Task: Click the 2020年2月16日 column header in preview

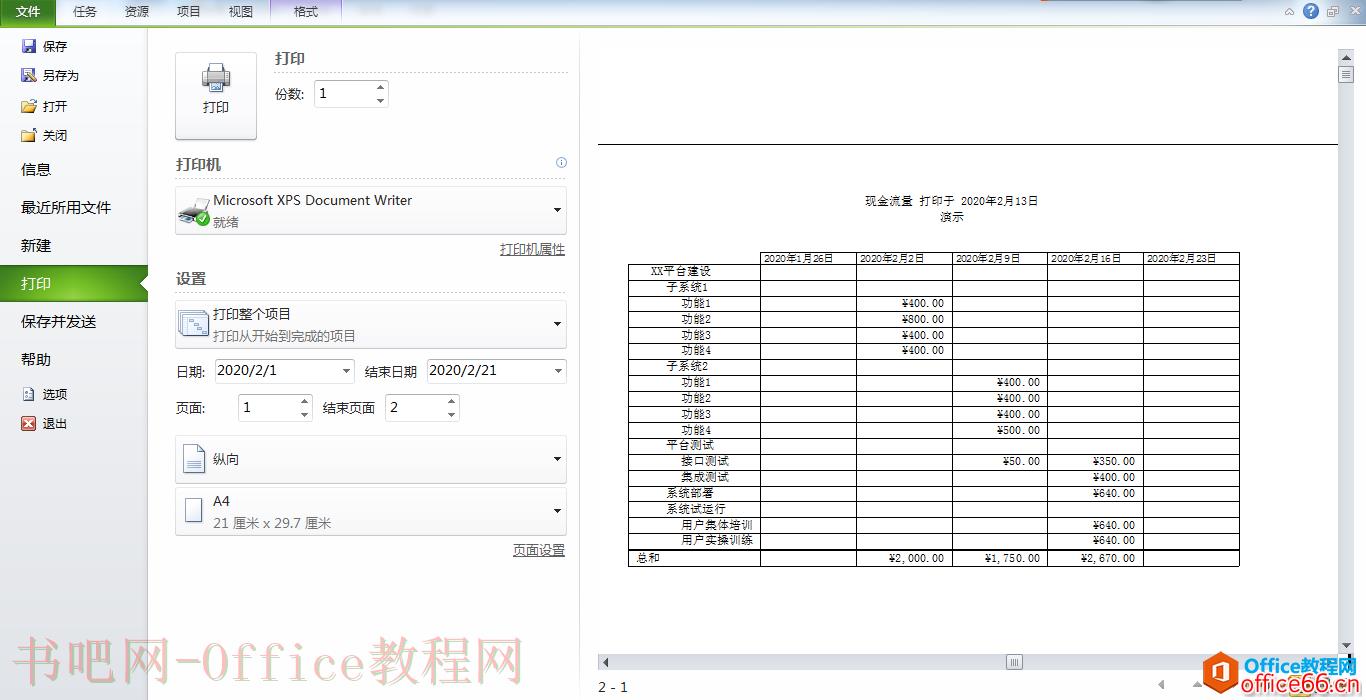Action: click(x=1095, y=258)
